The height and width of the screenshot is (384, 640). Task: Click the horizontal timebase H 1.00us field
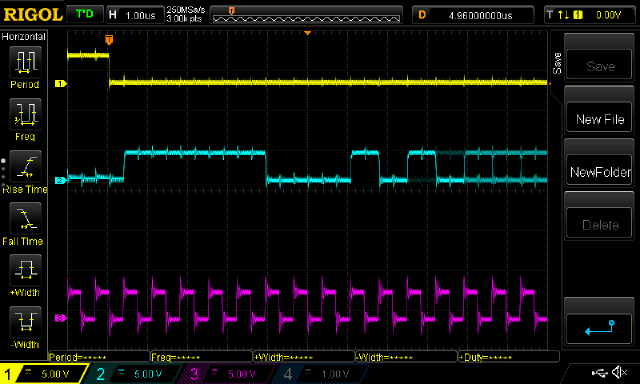click(135, 15)
